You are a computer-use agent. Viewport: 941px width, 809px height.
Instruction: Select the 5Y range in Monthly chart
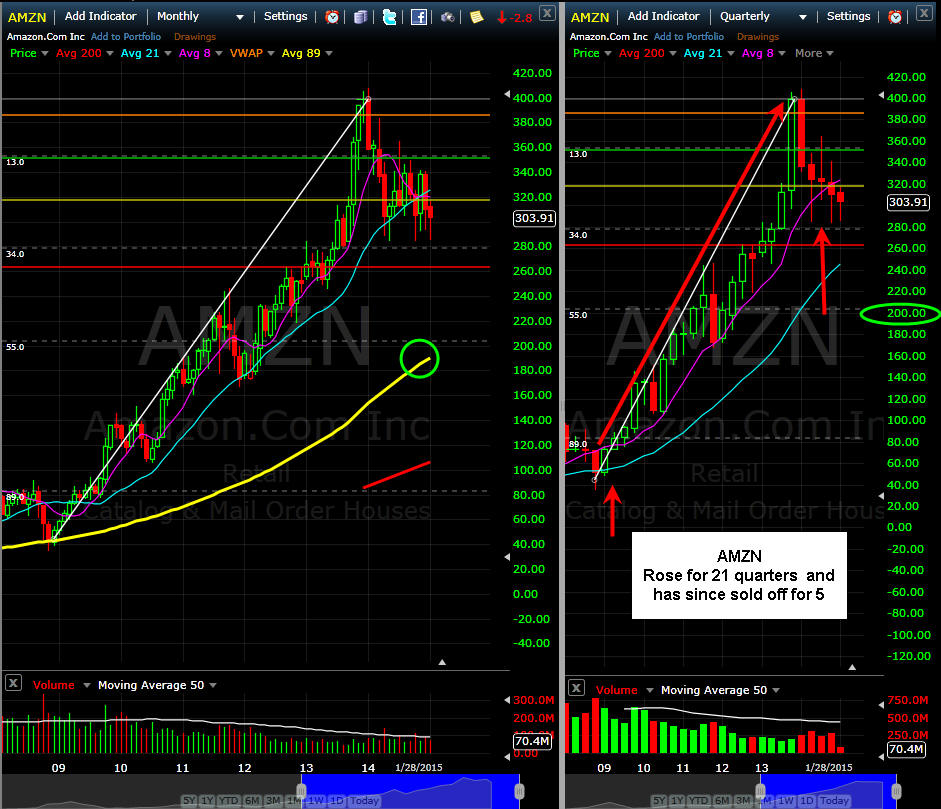pos(188,801)
